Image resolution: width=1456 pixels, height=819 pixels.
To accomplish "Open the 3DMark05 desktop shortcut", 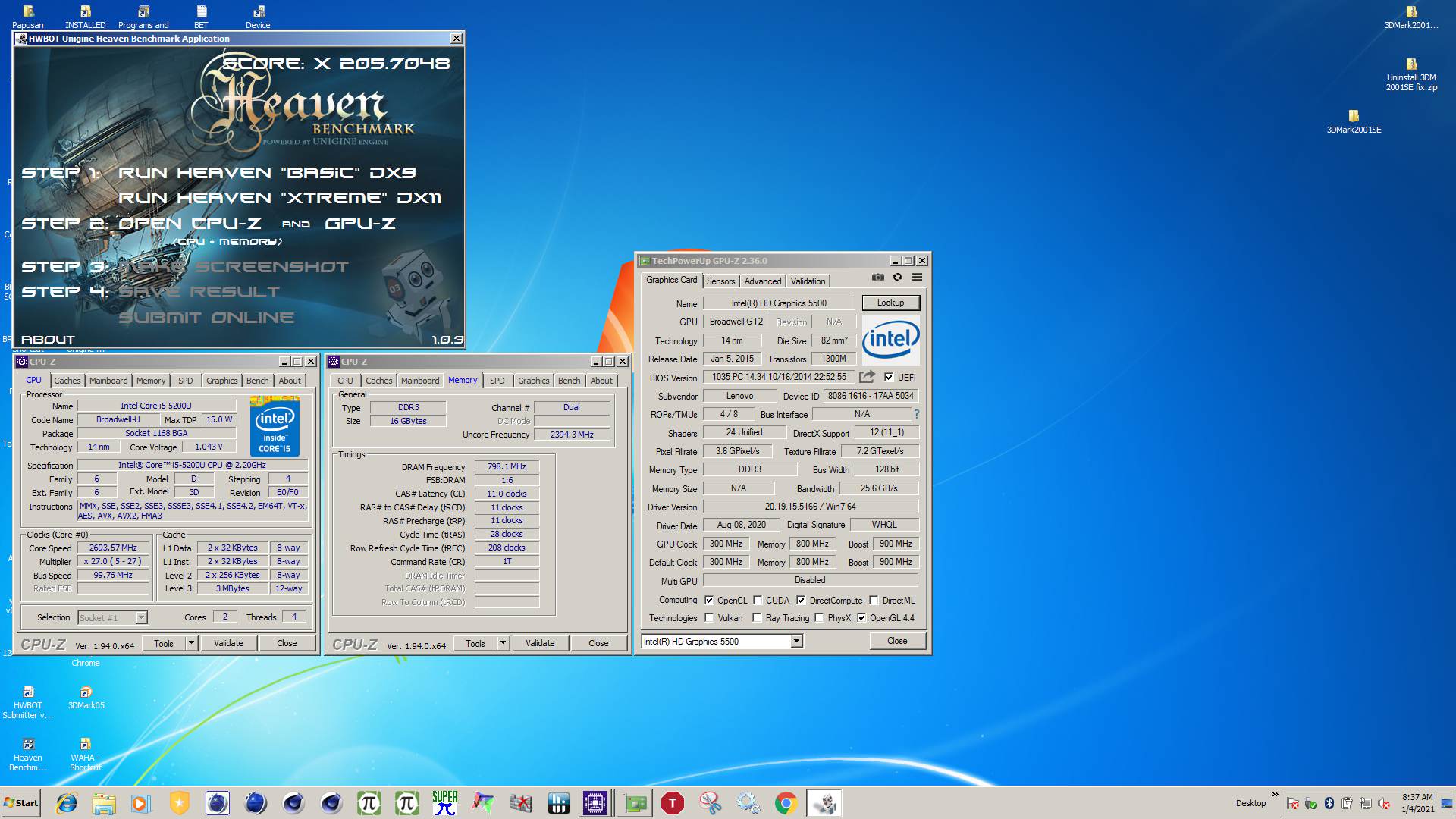I will pos(86,698).
